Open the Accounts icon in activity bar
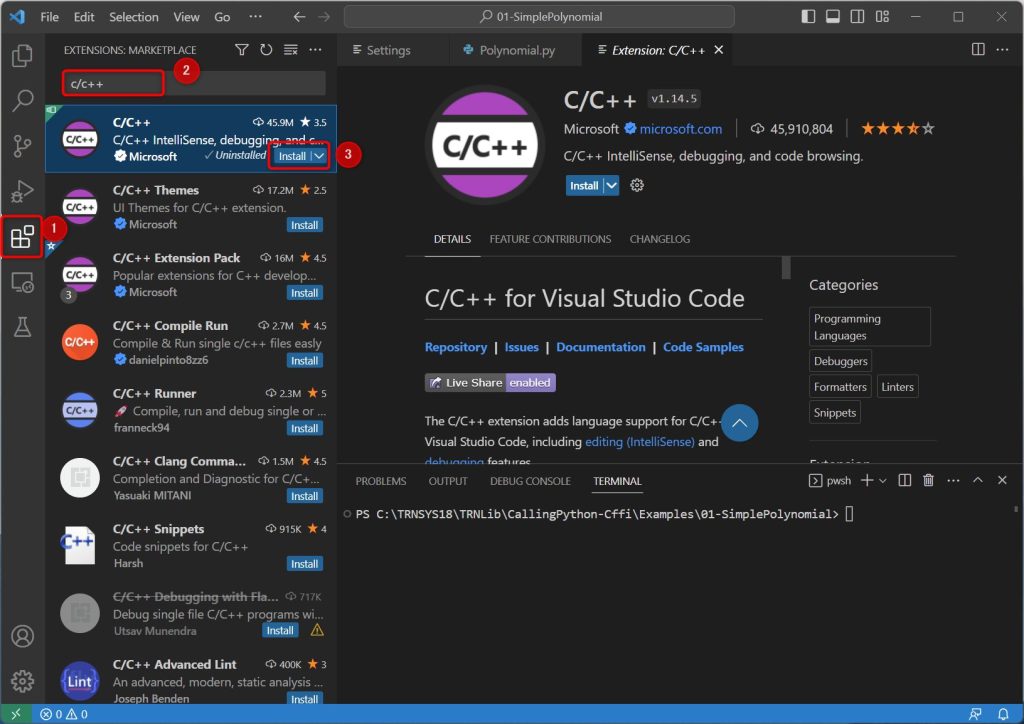Viewport: 1024px width, 724px height. 22,636
